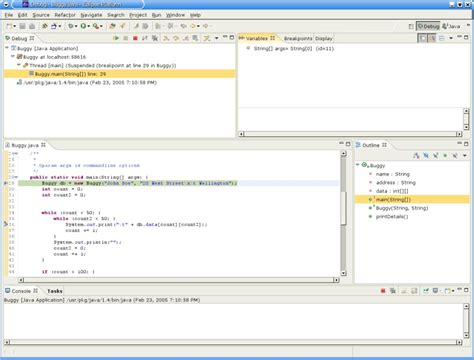Click the External Tools toolbar icon
This screenshot has width=474, height=360.
[96, 26]
